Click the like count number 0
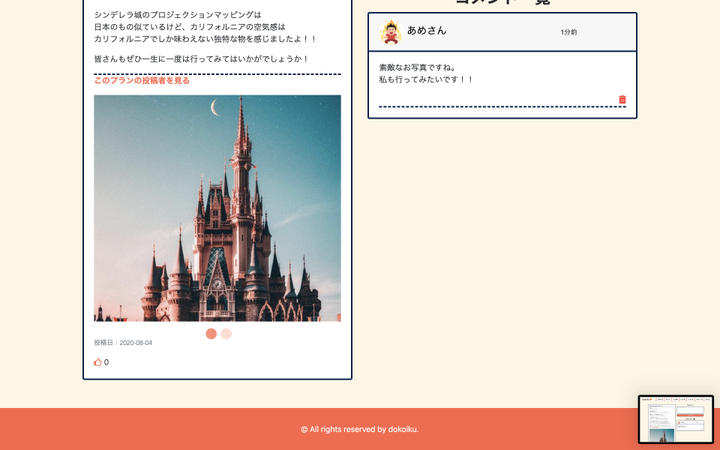The height and width of the screenshot is (450, 720). [107, 362]
